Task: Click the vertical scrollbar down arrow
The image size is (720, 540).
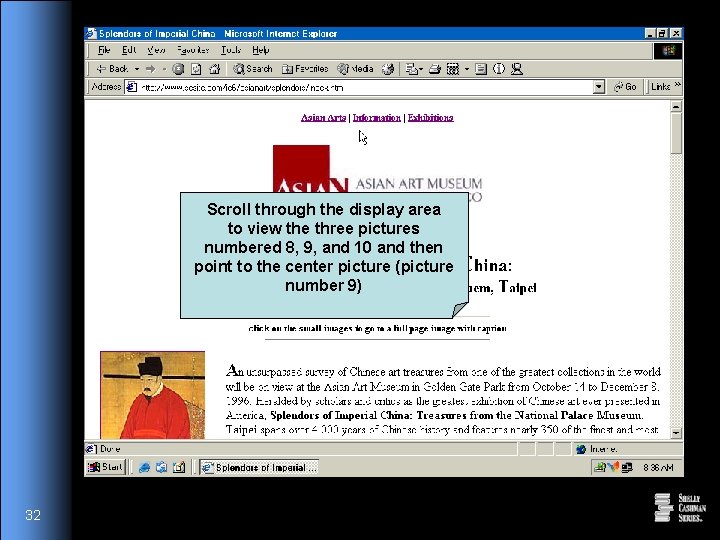Action: click(x=676, y=433)
